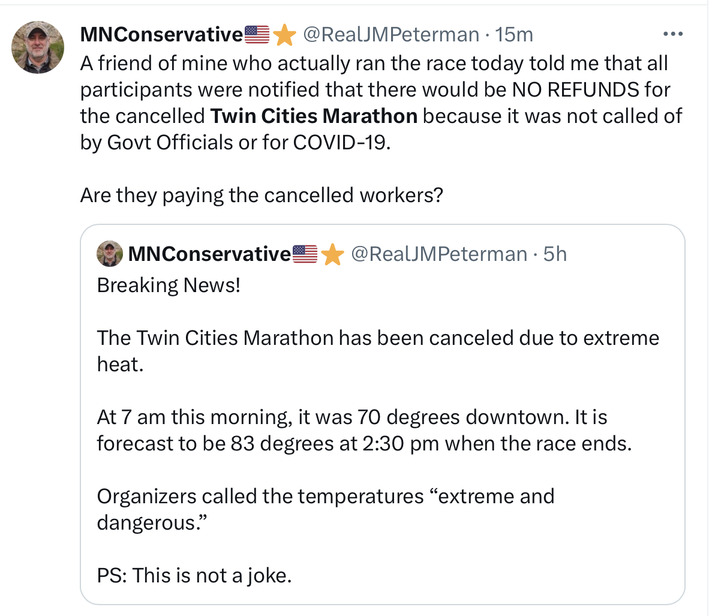
Task: Open the MNConservative display name on the main tweet
Action: click(162, 34)
